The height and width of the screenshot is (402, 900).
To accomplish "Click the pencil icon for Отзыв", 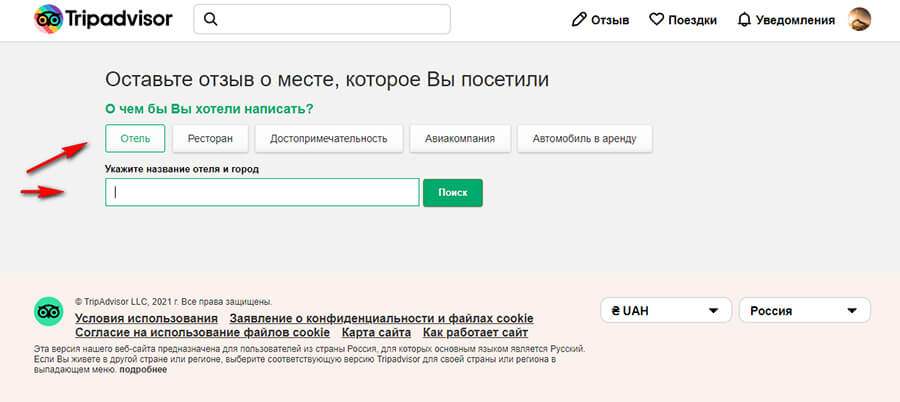I will pyautogui.click(x=578, y=20).
